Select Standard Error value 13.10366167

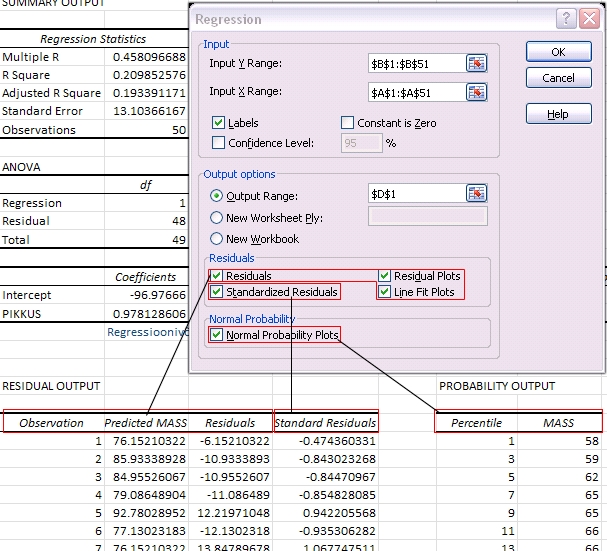147,111
